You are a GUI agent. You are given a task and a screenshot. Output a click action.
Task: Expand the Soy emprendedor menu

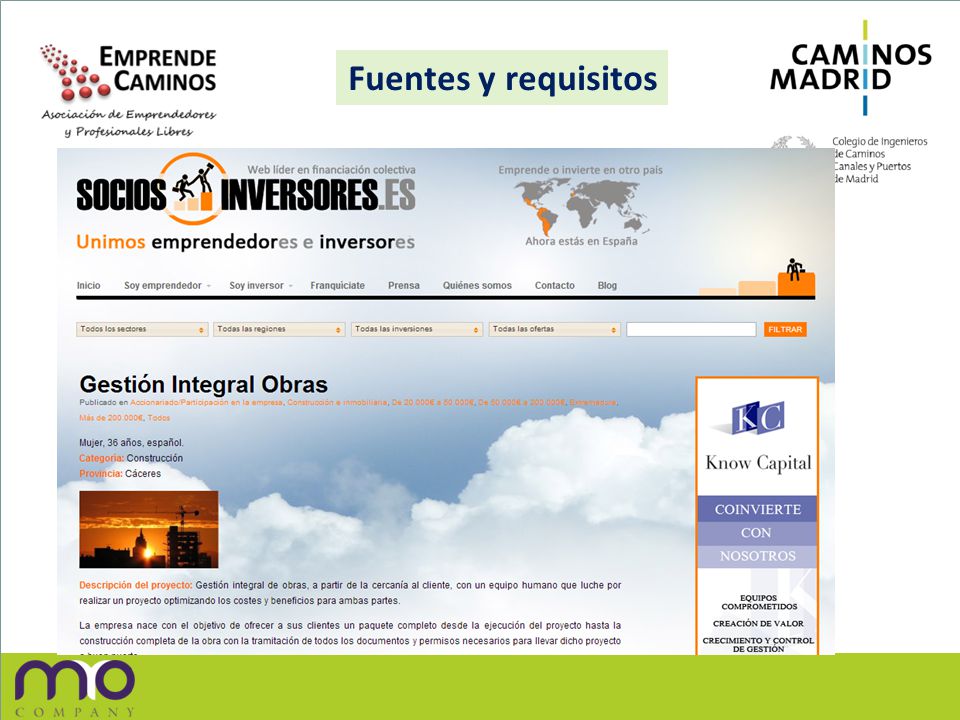[x=167, y=285]
